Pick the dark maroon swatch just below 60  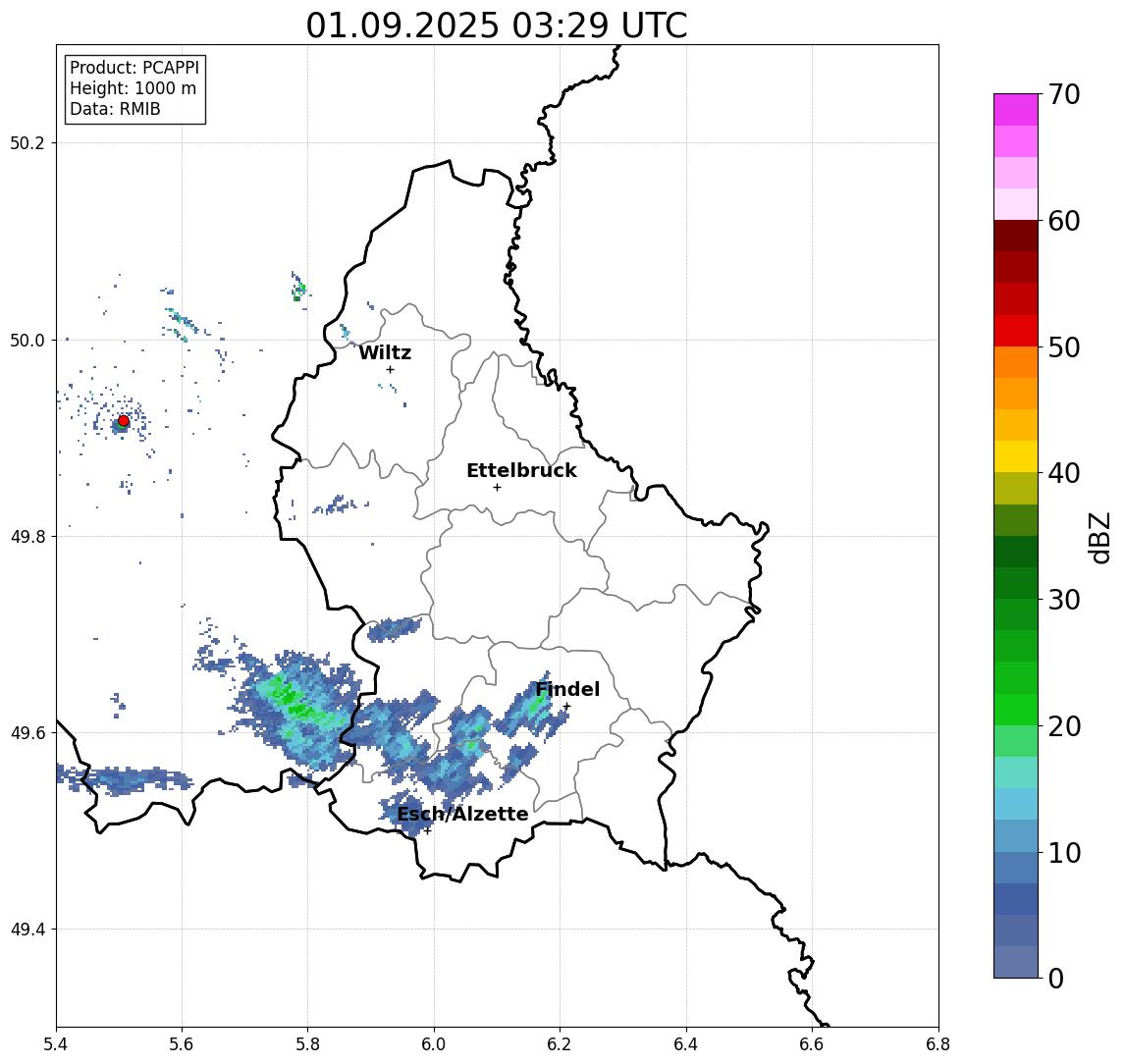pos(1016,236)
